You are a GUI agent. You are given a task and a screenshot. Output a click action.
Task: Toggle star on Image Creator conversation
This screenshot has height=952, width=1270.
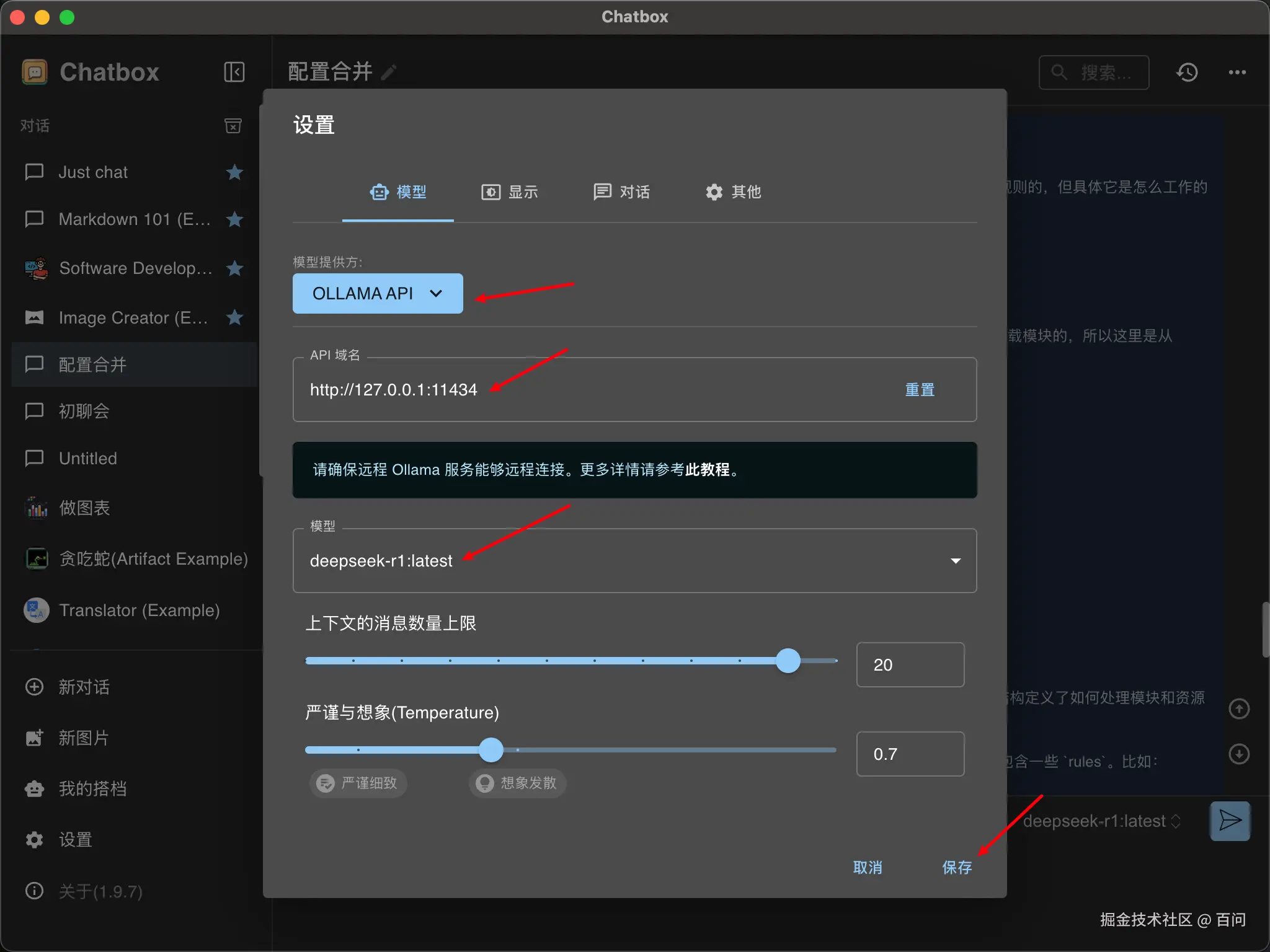234,317
